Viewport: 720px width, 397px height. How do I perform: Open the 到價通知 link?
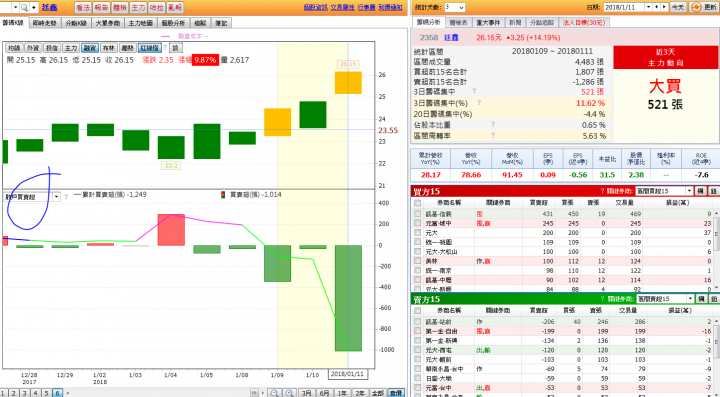(390, 7)
